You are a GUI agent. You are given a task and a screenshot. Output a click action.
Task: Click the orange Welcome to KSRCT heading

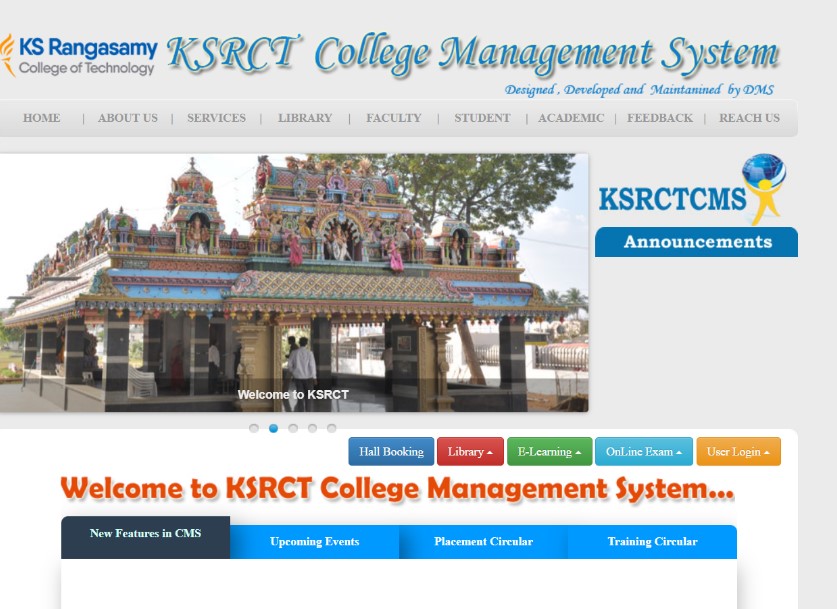pyautogui.click(x=398, y=488)
